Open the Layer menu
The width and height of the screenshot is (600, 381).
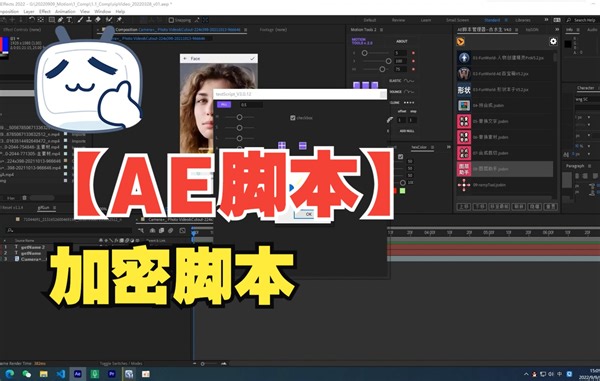29,11
